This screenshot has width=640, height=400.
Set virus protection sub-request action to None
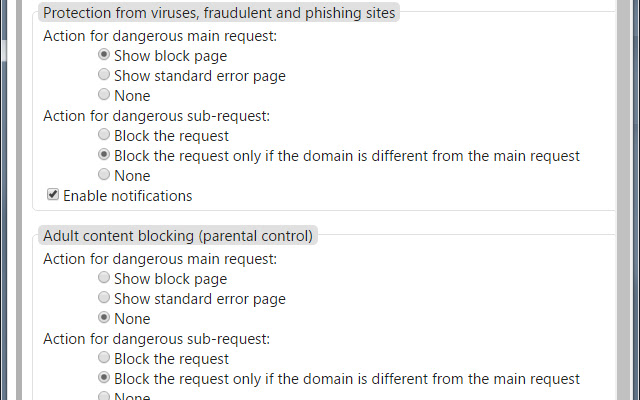(x=104, y=175)
